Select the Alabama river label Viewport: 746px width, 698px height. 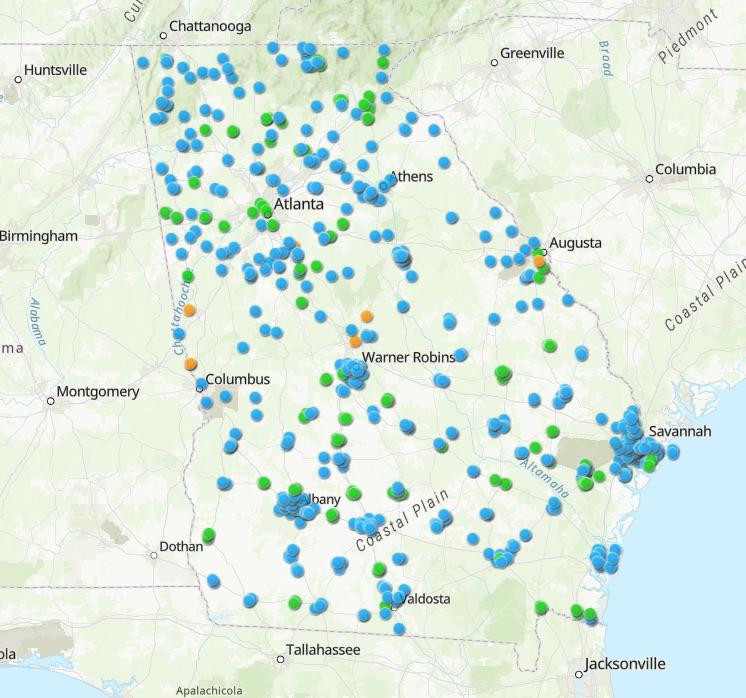point(37,322)
